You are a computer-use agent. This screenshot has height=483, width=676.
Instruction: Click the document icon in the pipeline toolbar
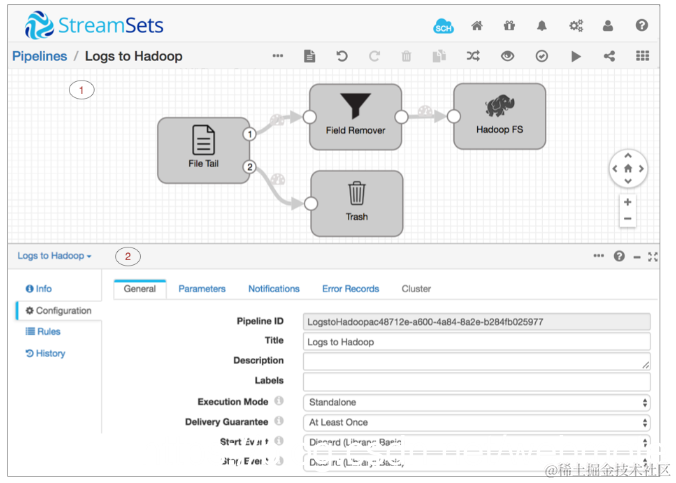(x=310, y=56)
